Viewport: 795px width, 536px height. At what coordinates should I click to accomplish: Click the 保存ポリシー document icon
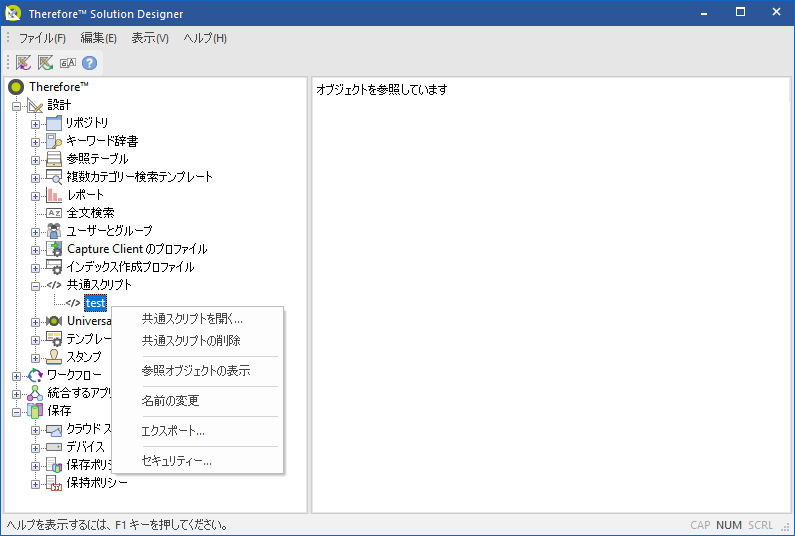(54, 465)
